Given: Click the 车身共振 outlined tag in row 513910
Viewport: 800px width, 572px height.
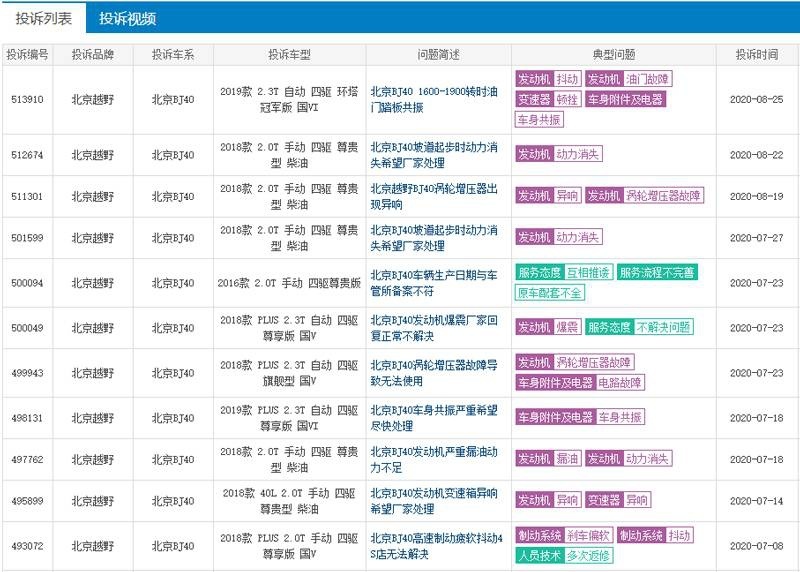Looking at the screenshot, I should coord(539,120).
